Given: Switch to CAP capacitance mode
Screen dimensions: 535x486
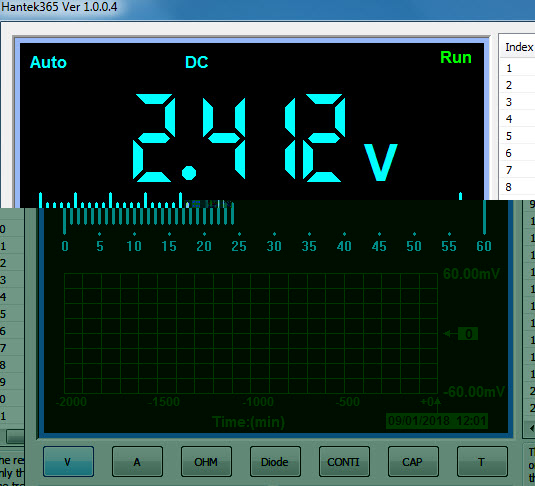Looking at the screenshot, I should pyautogui.click(x=413, y=461).
